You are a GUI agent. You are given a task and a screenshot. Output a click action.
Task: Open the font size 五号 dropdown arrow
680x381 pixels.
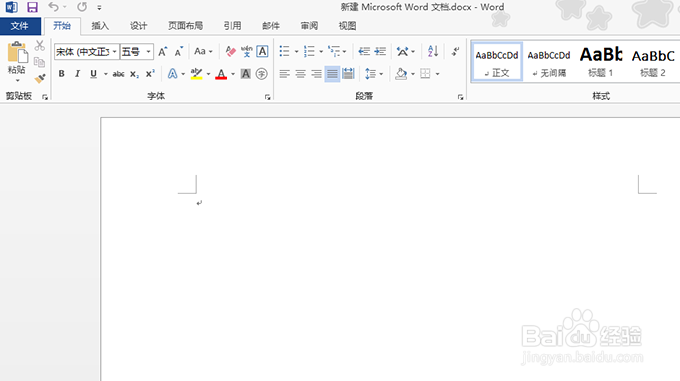[148, 52]
